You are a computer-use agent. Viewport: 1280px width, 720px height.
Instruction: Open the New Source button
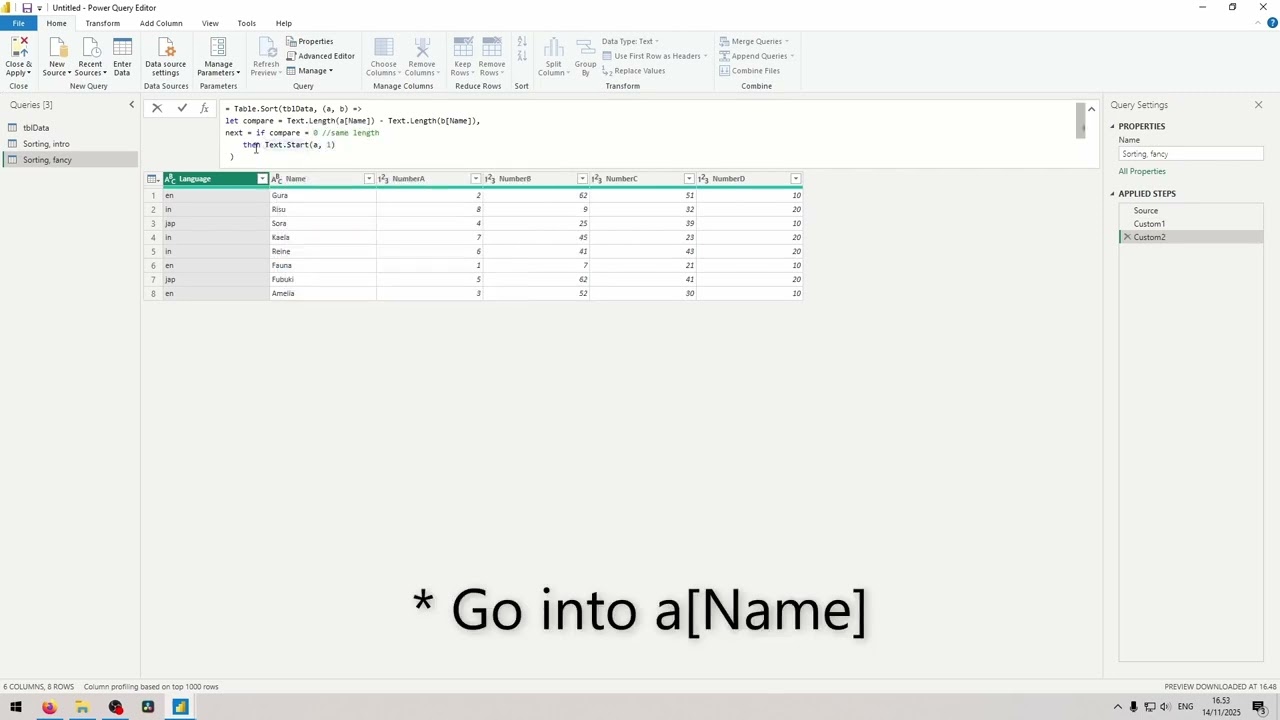pos(57,57)
